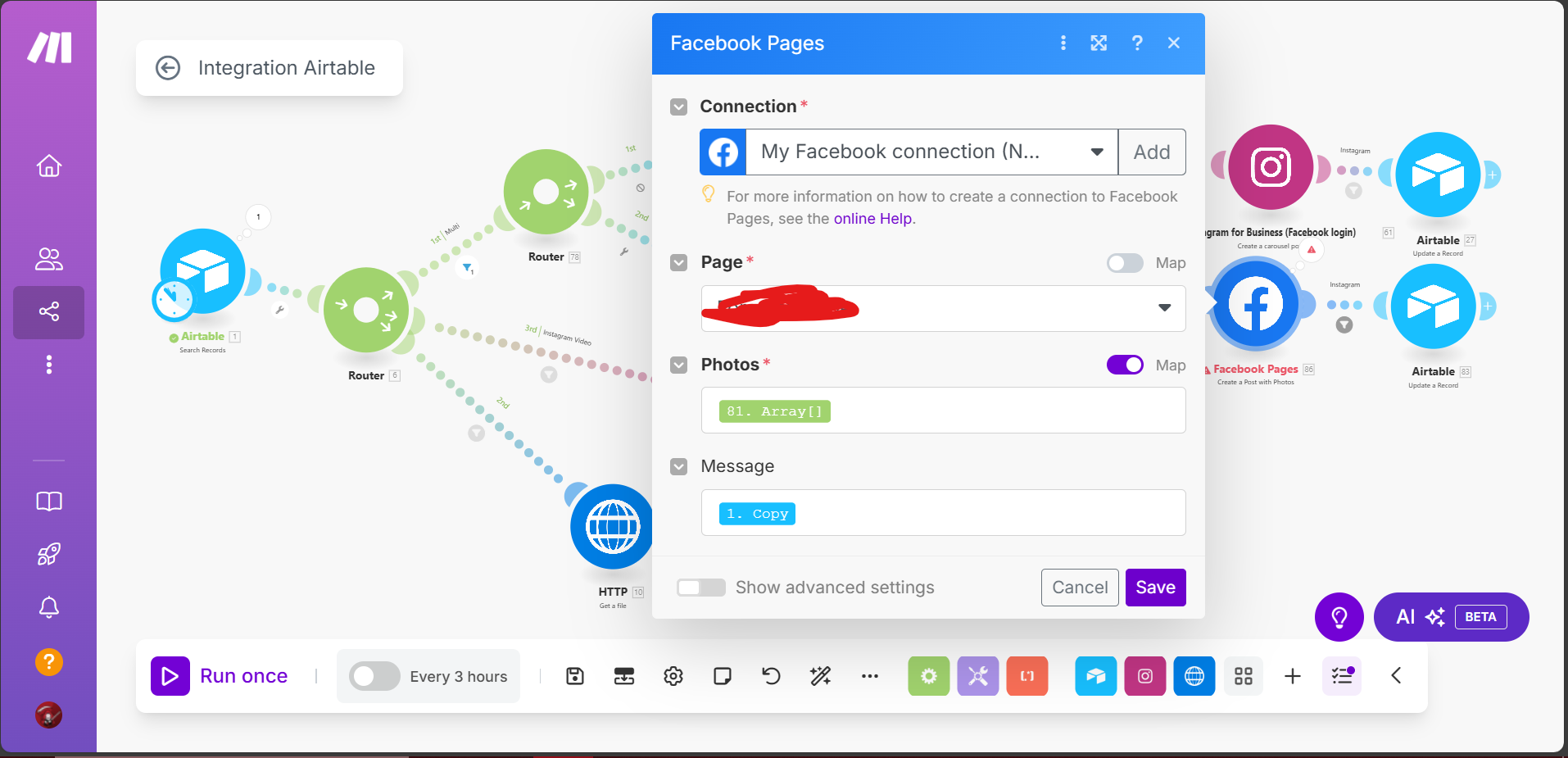
Task: Toggle Map switch for Photos field
Action: click(x=1125, y=365)
